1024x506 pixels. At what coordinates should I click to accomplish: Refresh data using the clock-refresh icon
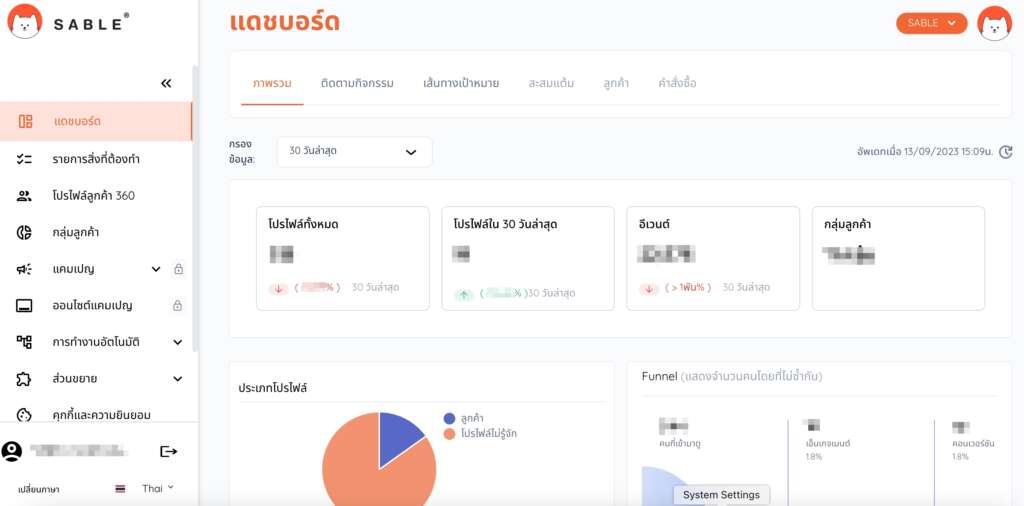tap(1006, 152)
